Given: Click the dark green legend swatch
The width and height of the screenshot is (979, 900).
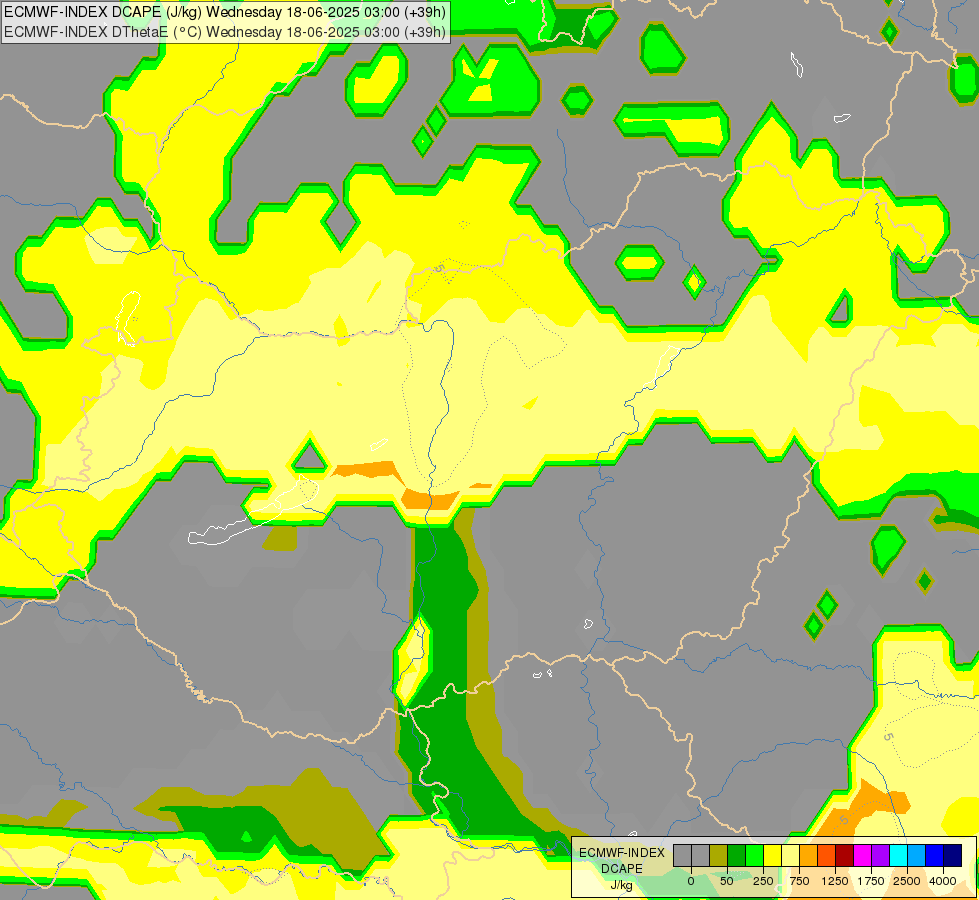Looking at the screenshot, I should point(737,856).
